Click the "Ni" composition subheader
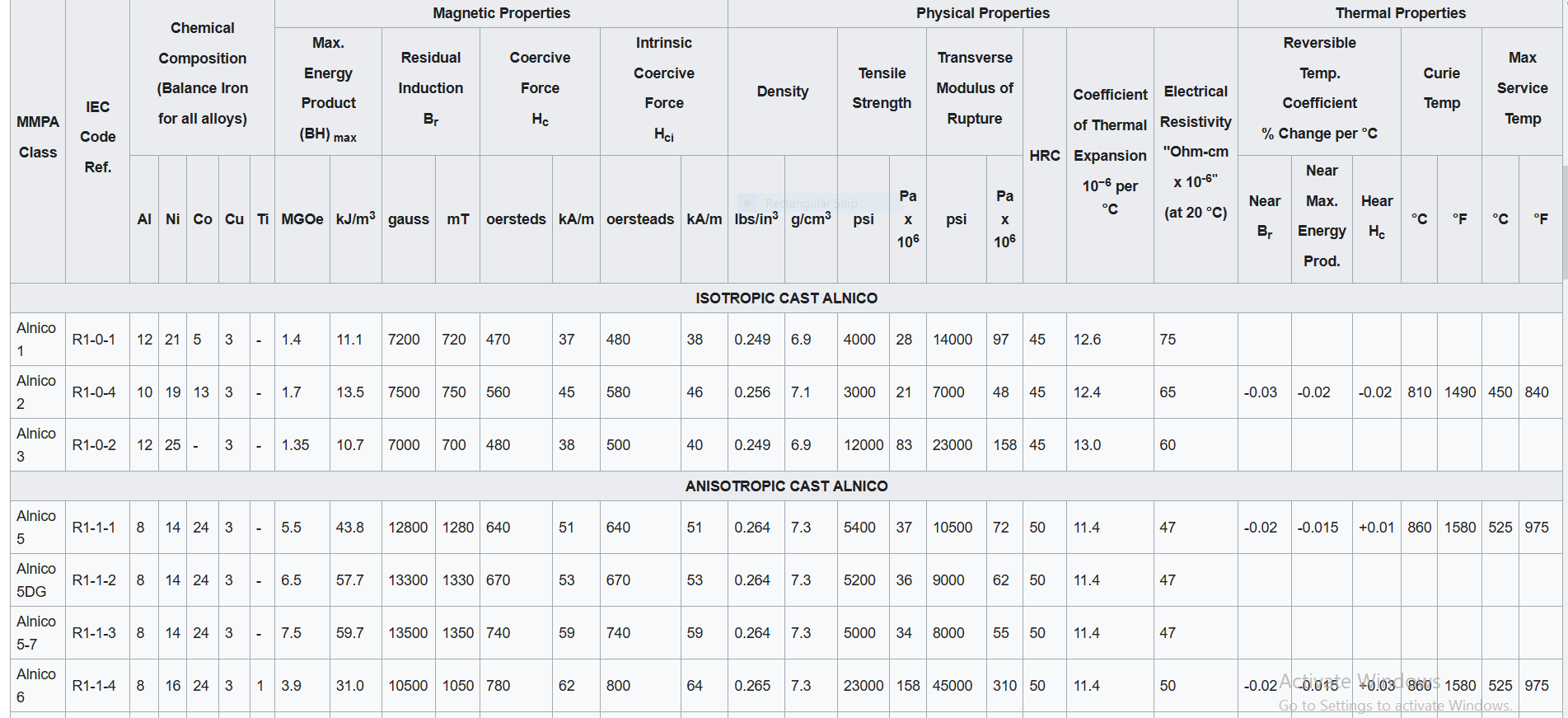Image resolution: width=1568 pixels, height=718 pixels. tap(172, 219)
